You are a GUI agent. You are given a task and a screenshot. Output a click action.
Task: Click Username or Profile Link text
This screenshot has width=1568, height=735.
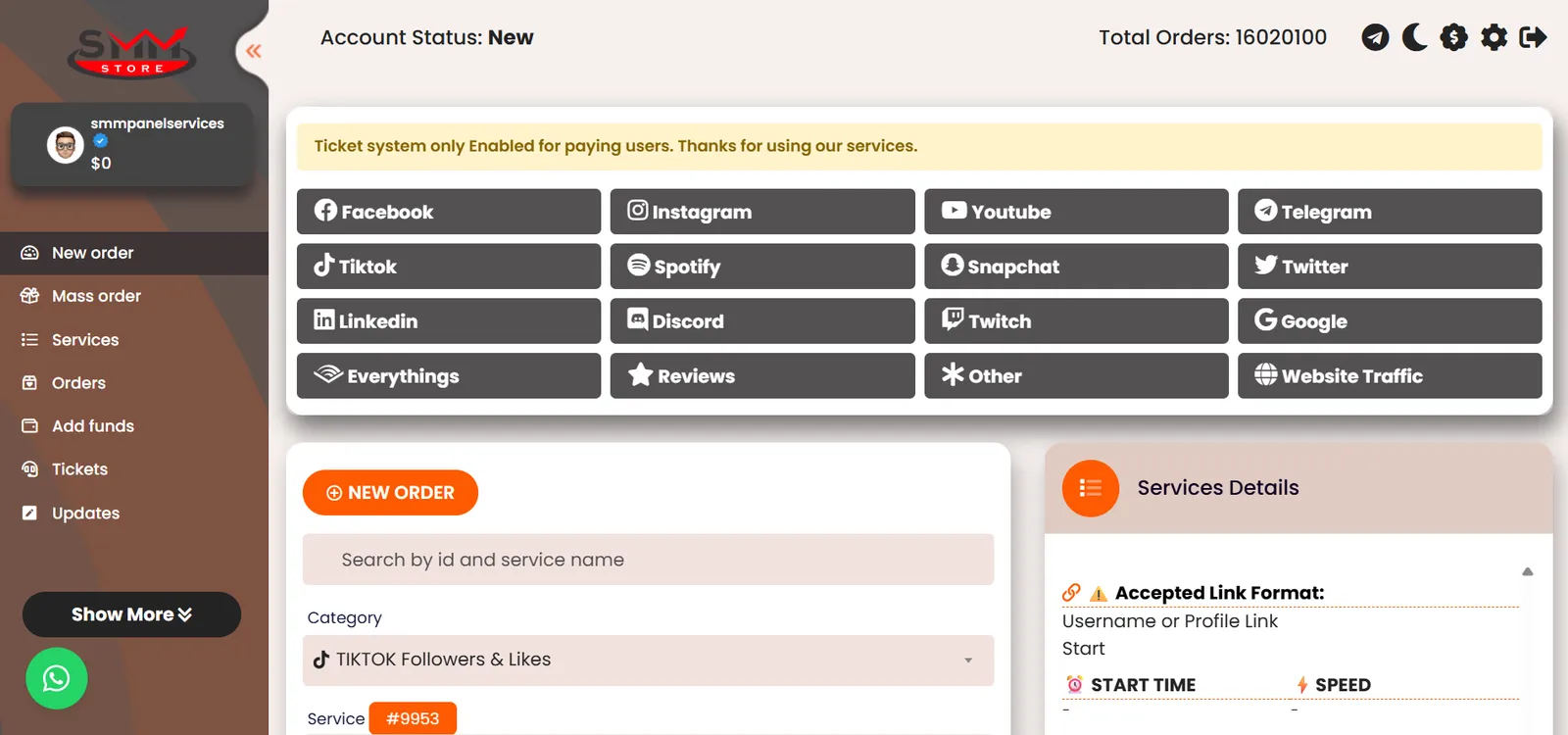(x=1170, y=621)
